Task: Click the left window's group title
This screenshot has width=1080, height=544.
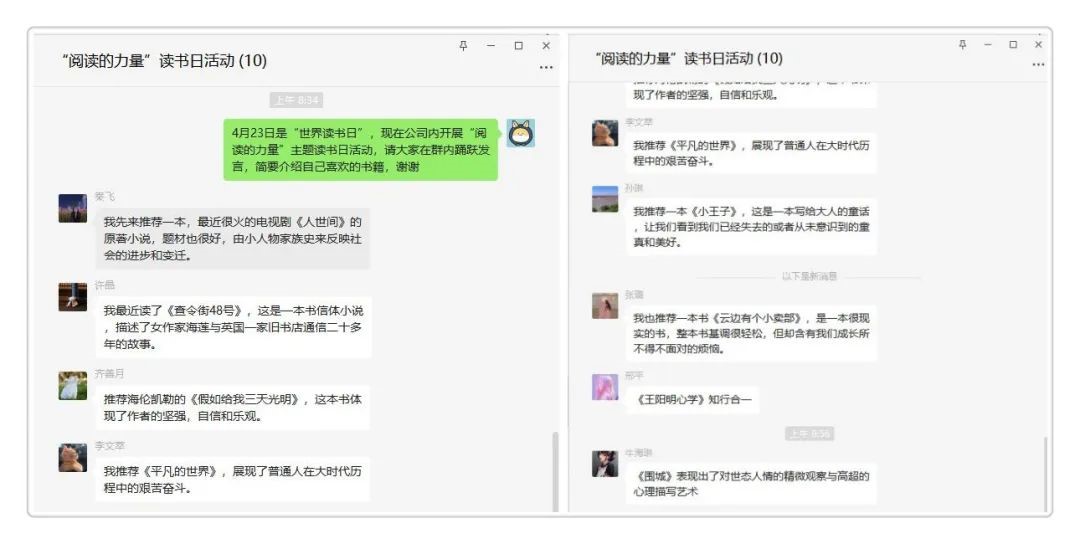Action: point(164,61)
